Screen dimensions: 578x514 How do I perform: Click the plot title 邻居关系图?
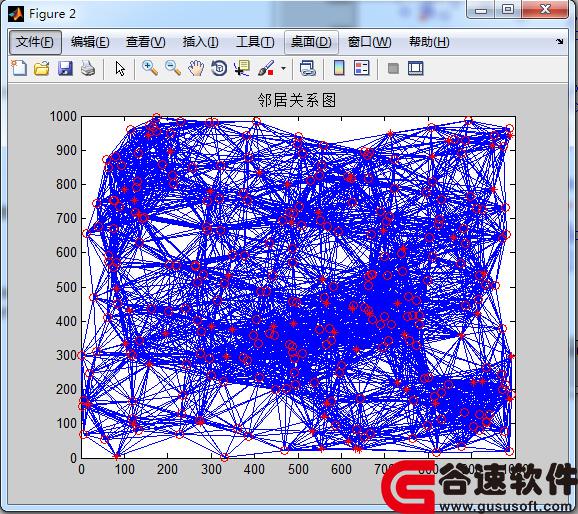(297, 100)
